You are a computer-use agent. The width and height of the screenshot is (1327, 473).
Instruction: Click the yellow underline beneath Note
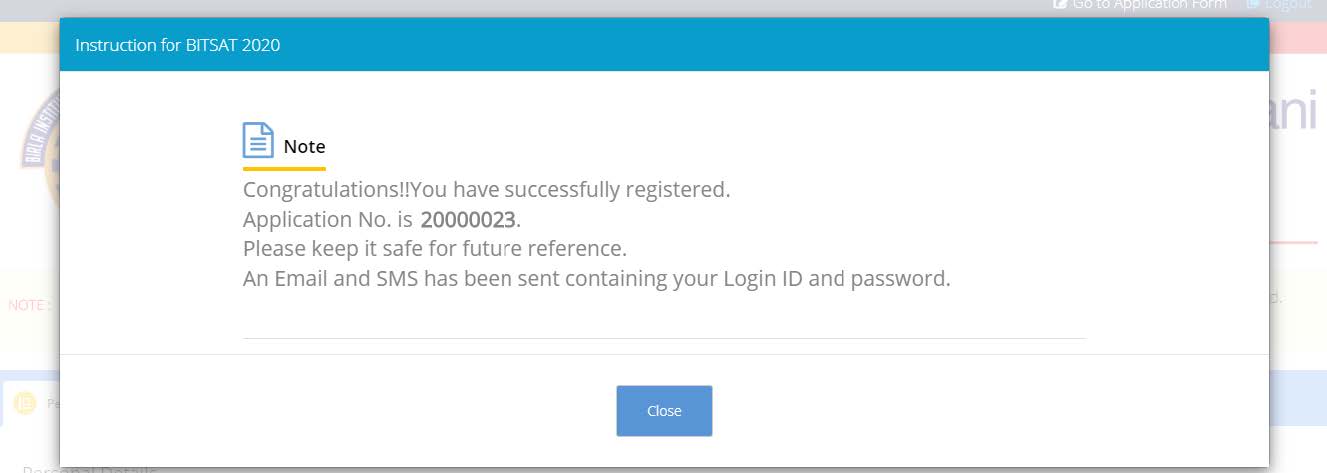coord(284,169)
